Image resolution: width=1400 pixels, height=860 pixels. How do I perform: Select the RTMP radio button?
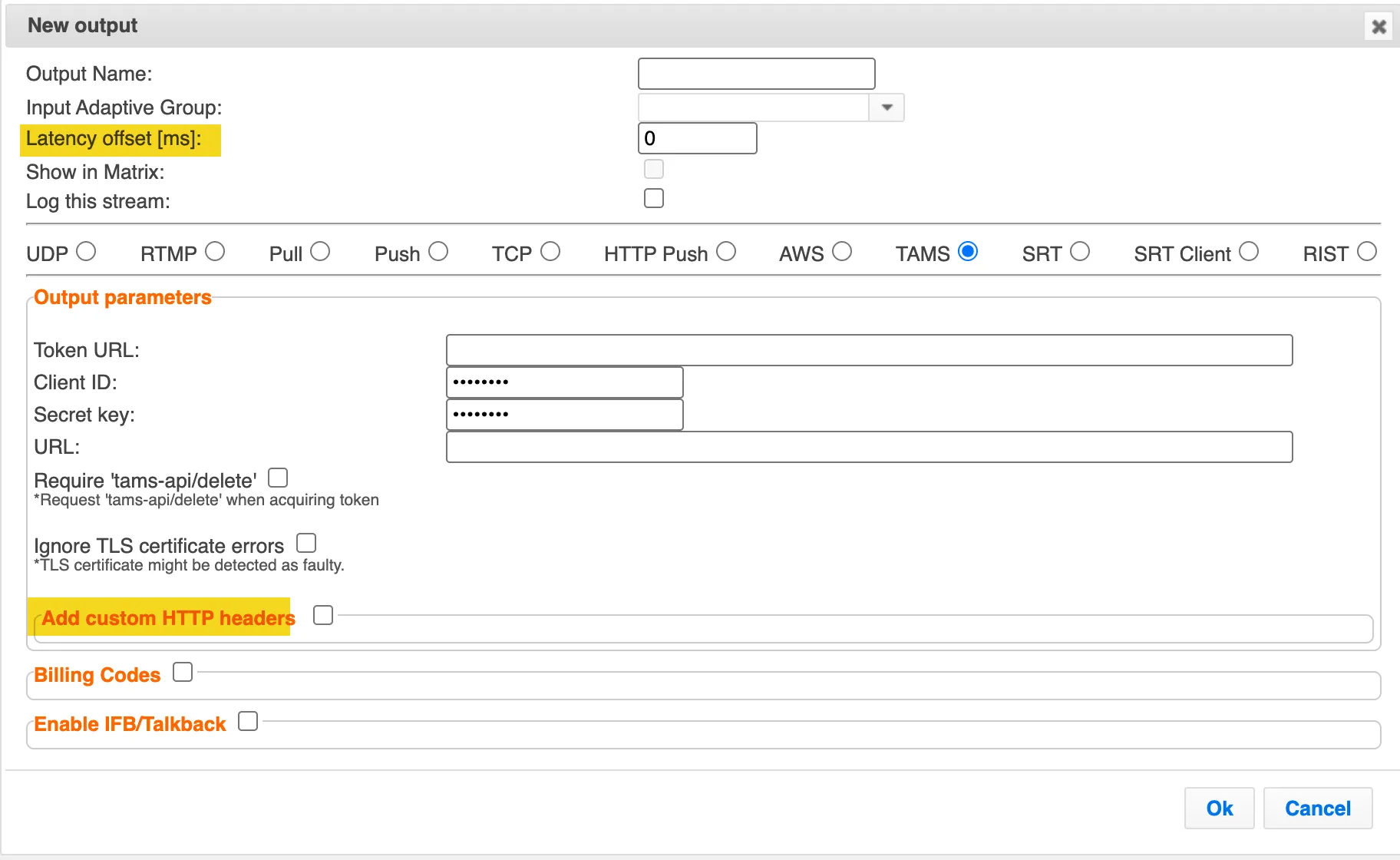[x=215, y=252]
